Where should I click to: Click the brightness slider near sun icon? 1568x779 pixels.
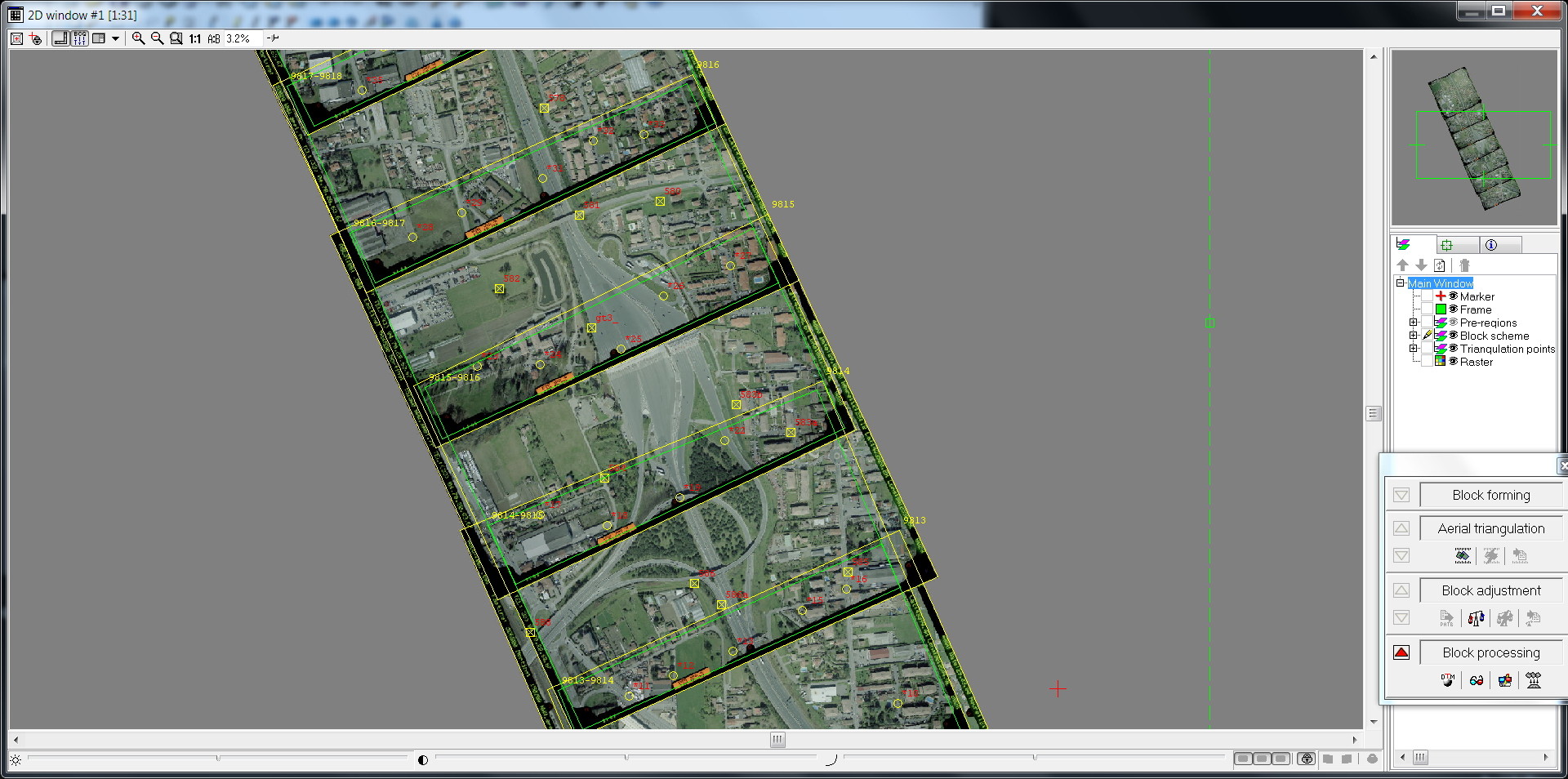click(x=218, y=759)
